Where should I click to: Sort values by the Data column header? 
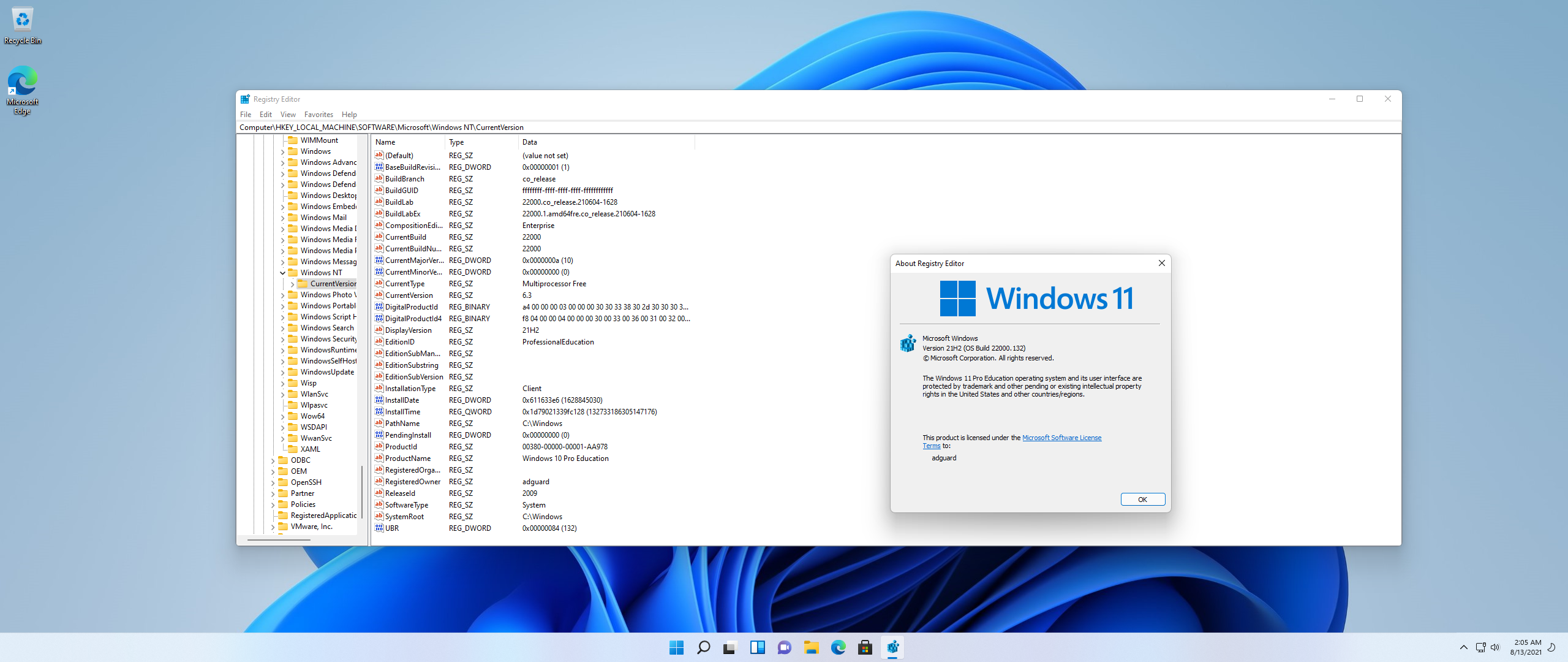[x=606, y=142]
